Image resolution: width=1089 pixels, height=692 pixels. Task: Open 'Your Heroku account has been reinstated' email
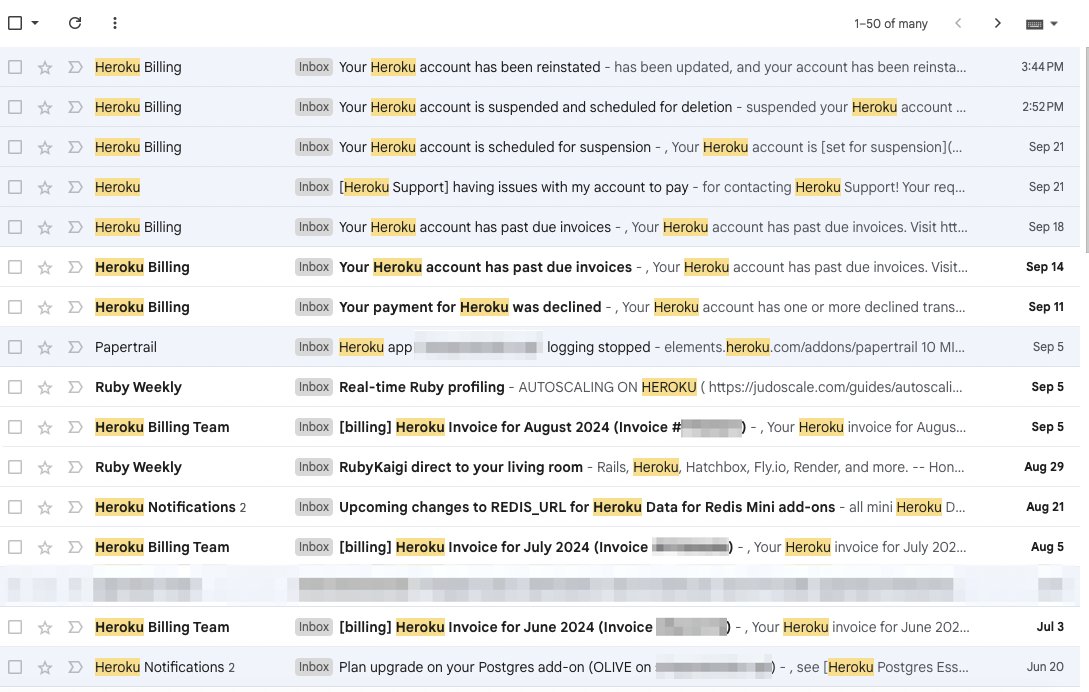[x=469, y=67]
